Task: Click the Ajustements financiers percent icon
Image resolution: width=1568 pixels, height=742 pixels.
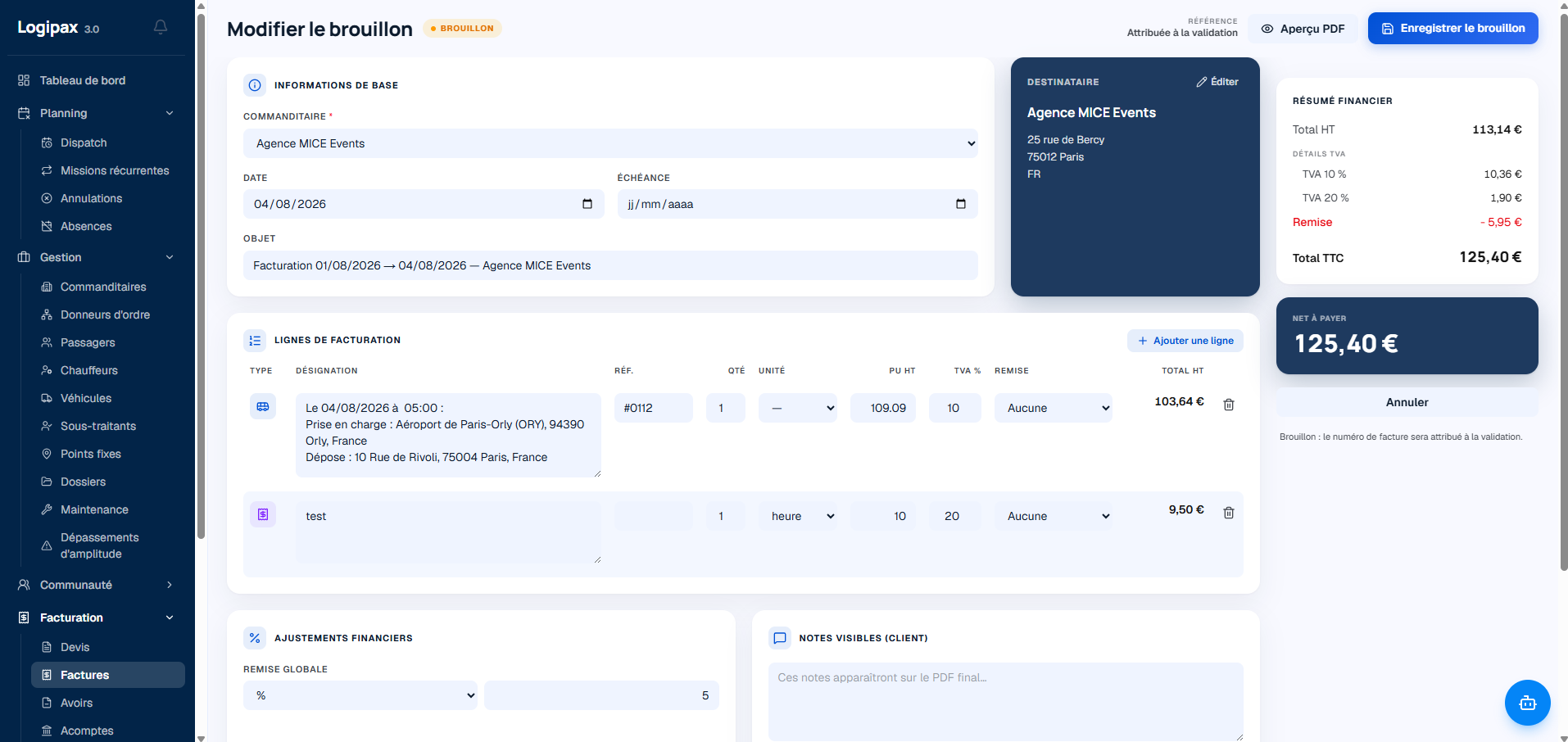Action: click(255, 638)
